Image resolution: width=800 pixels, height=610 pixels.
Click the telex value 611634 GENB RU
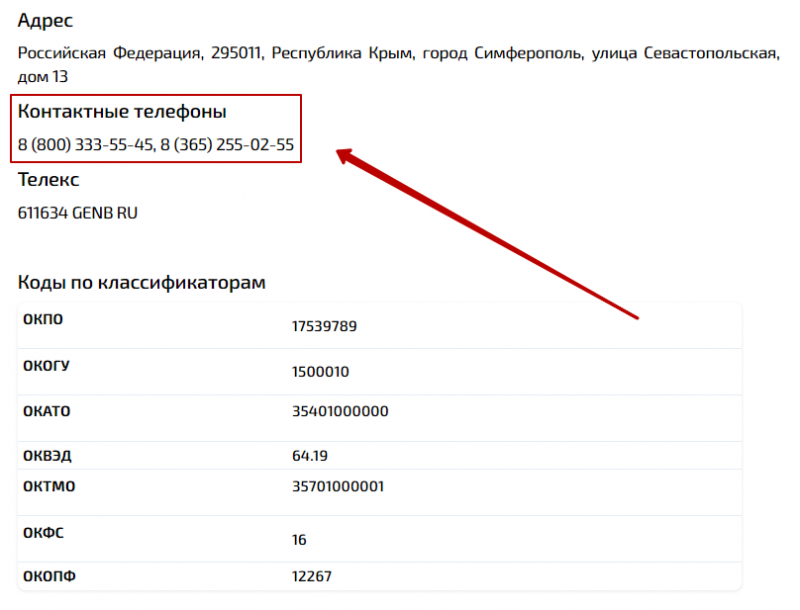tap(77, 212)
